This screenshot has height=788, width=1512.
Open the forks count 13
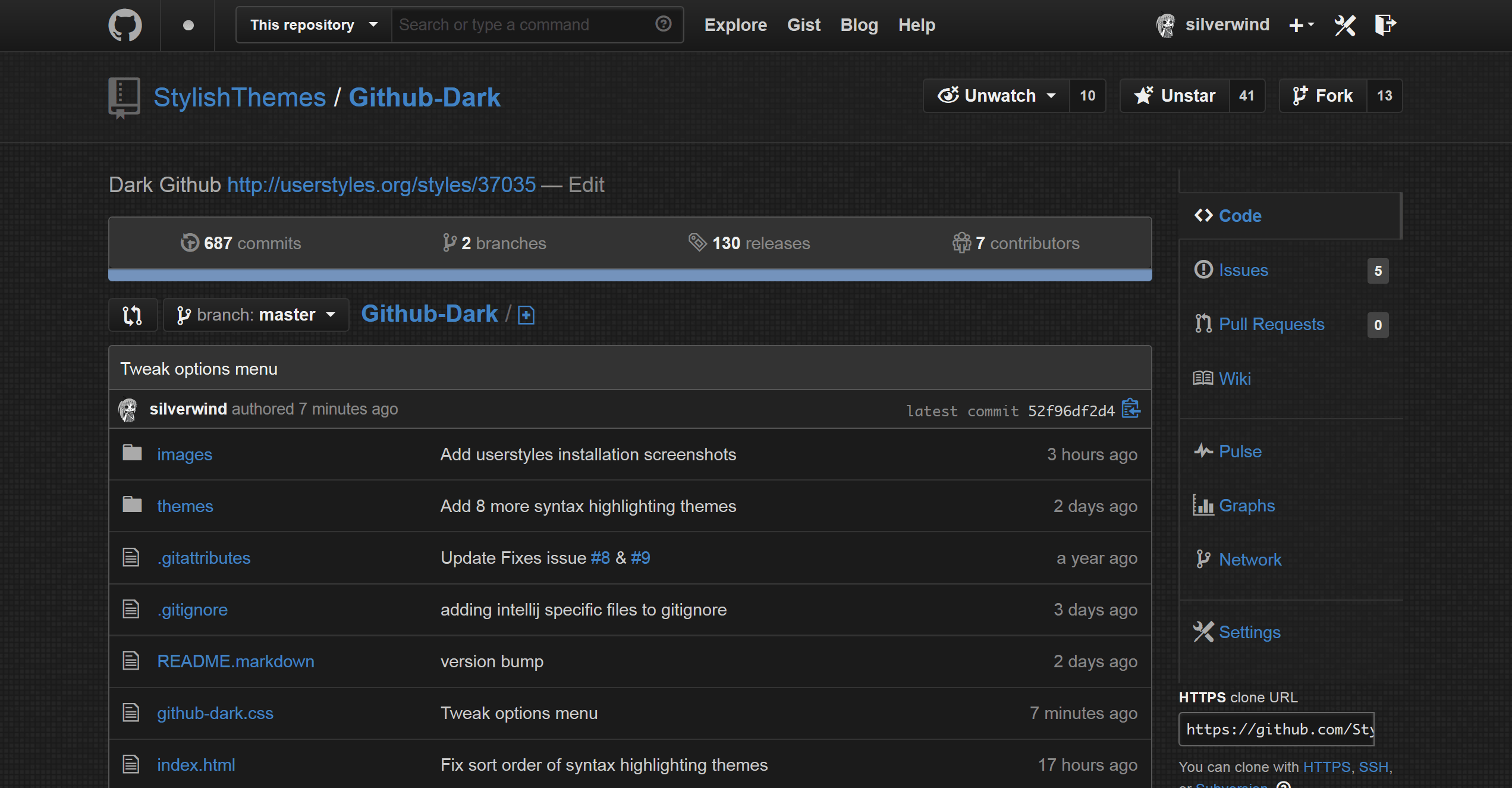coord(1385,96)
